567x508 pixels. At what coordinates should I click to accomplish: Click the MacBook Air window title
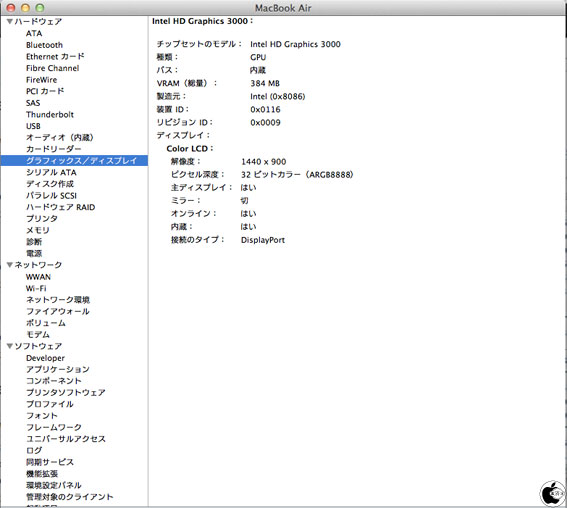tap(283, 8)
